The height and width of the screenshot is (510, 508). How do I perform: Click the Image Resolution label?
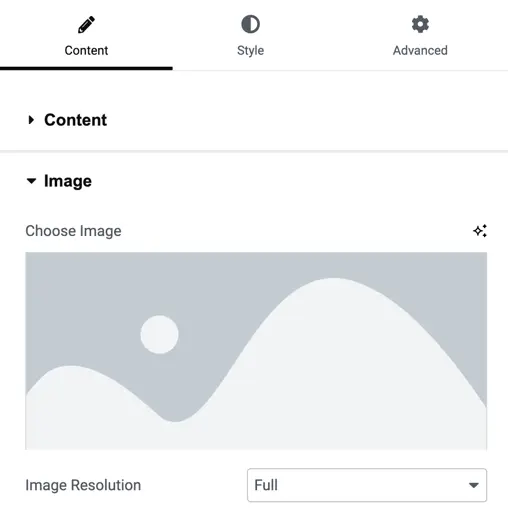[x=83, y=485]
